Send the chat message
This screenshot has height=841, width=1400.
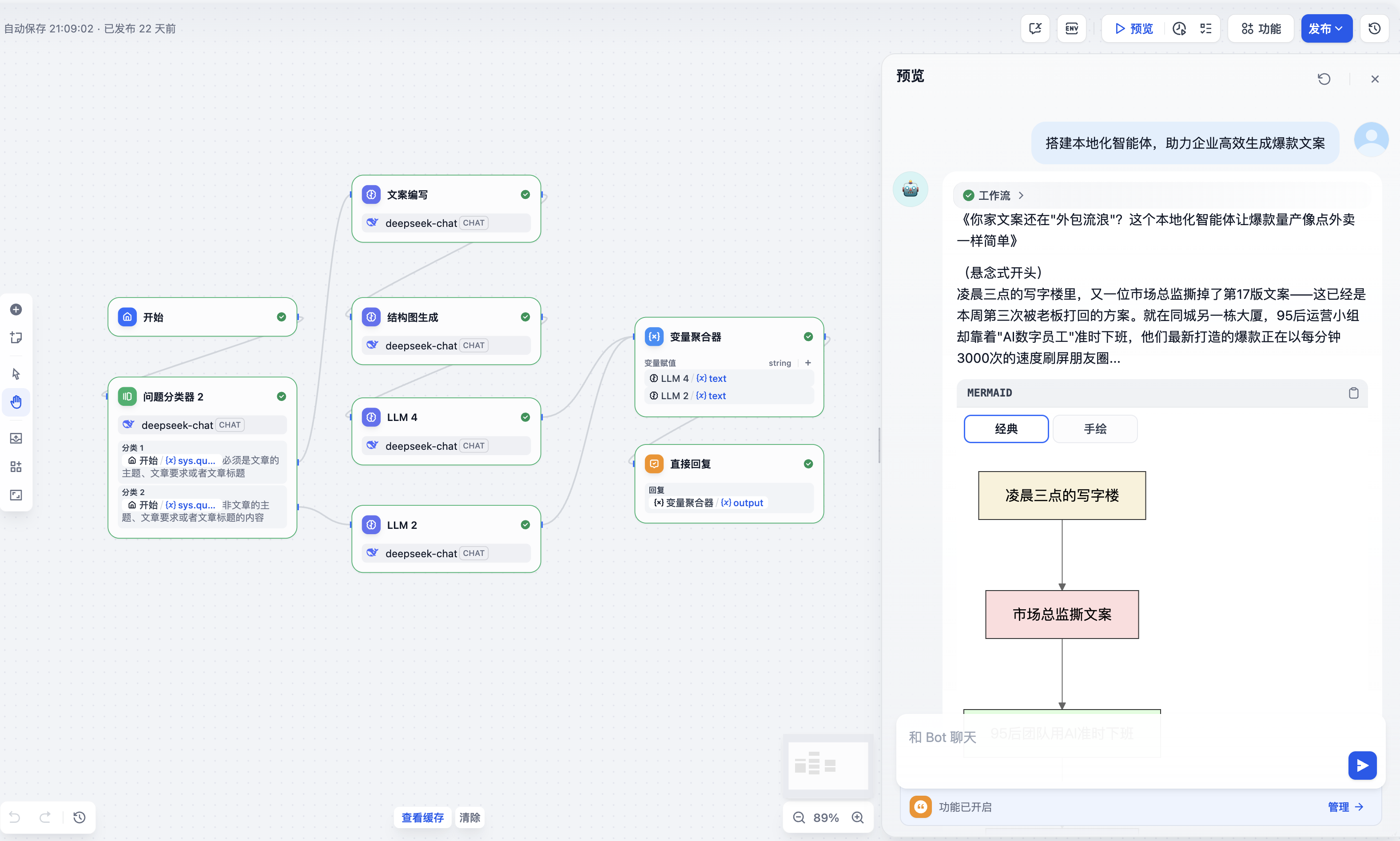[1363, 766]
